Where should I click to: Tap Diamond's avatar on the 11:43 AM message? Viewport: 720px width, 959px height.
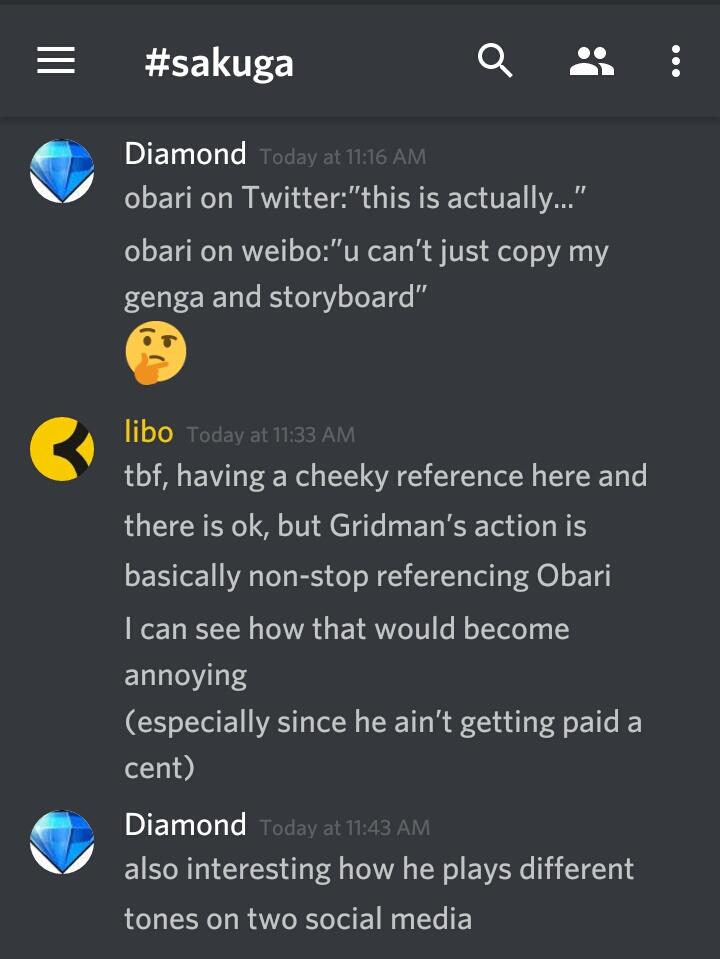[62, 842]
